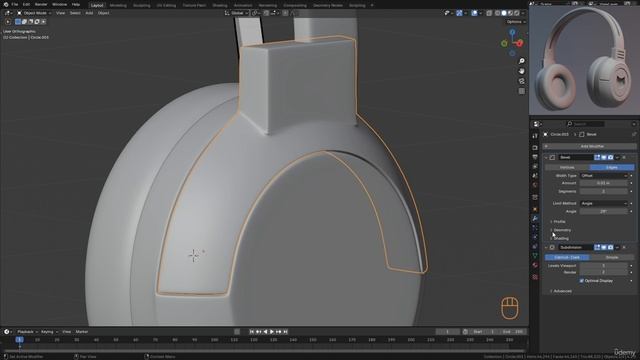This screenshot has width=640, height=360.
Task: Toggle viewport overlays icon
Action: [474, 13]
